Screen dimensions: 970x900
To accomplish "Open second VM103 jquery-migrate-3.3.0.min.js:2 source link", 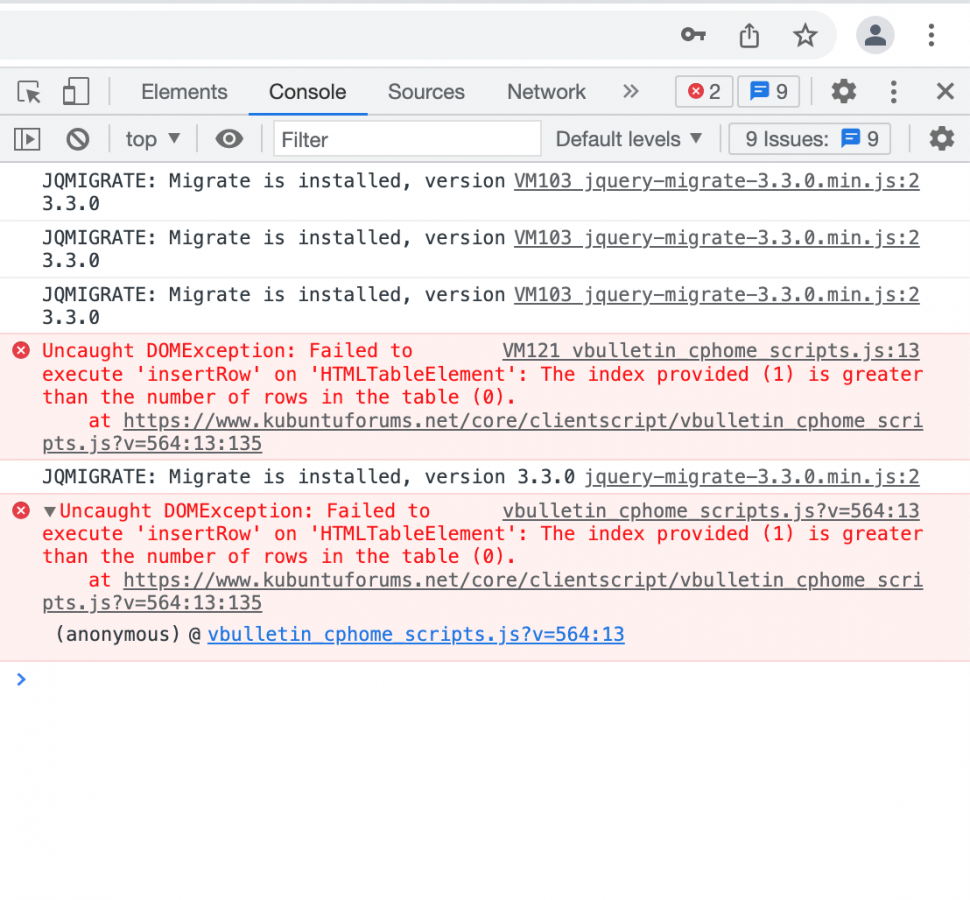I will [x=716, y=238].
